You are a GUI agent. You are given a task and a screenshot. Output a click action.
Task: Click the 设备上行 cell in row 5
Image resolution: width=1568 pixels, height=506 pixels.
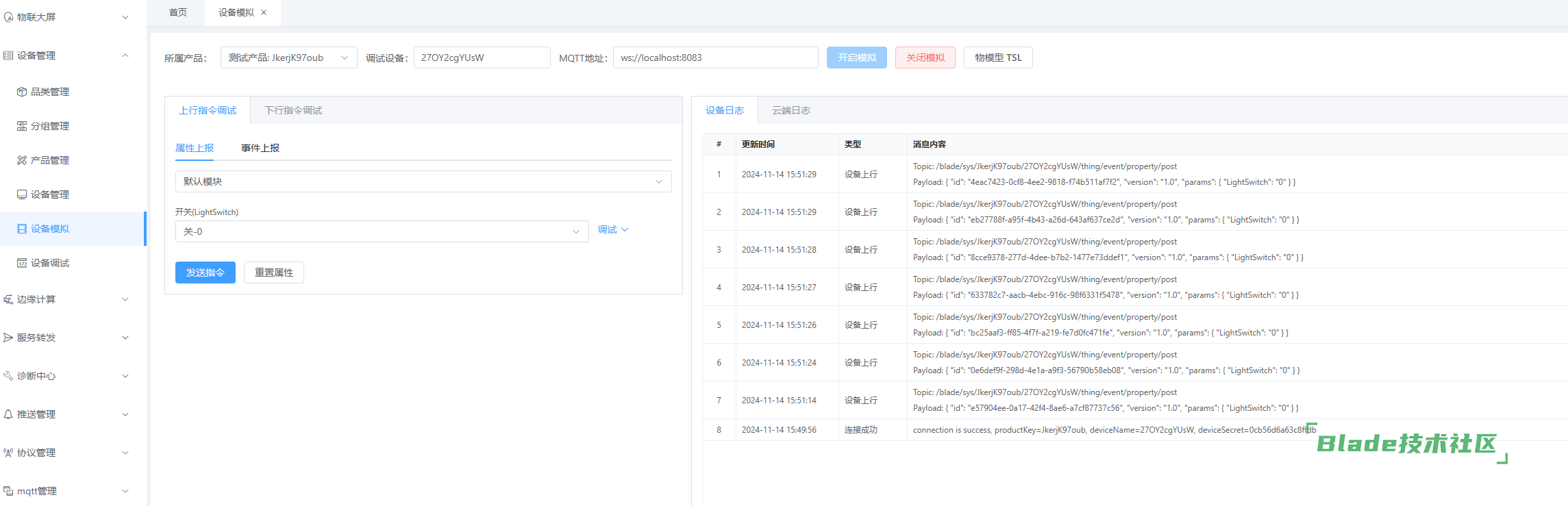[861, 325]
